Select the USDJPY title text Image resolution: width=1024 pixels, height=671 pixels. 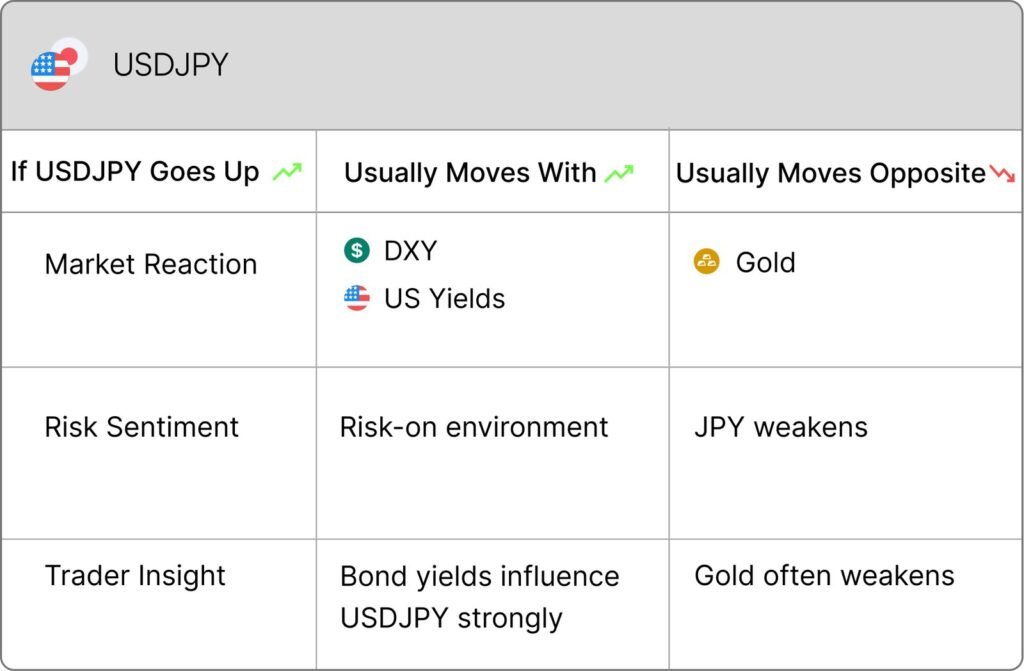point(170,65)
